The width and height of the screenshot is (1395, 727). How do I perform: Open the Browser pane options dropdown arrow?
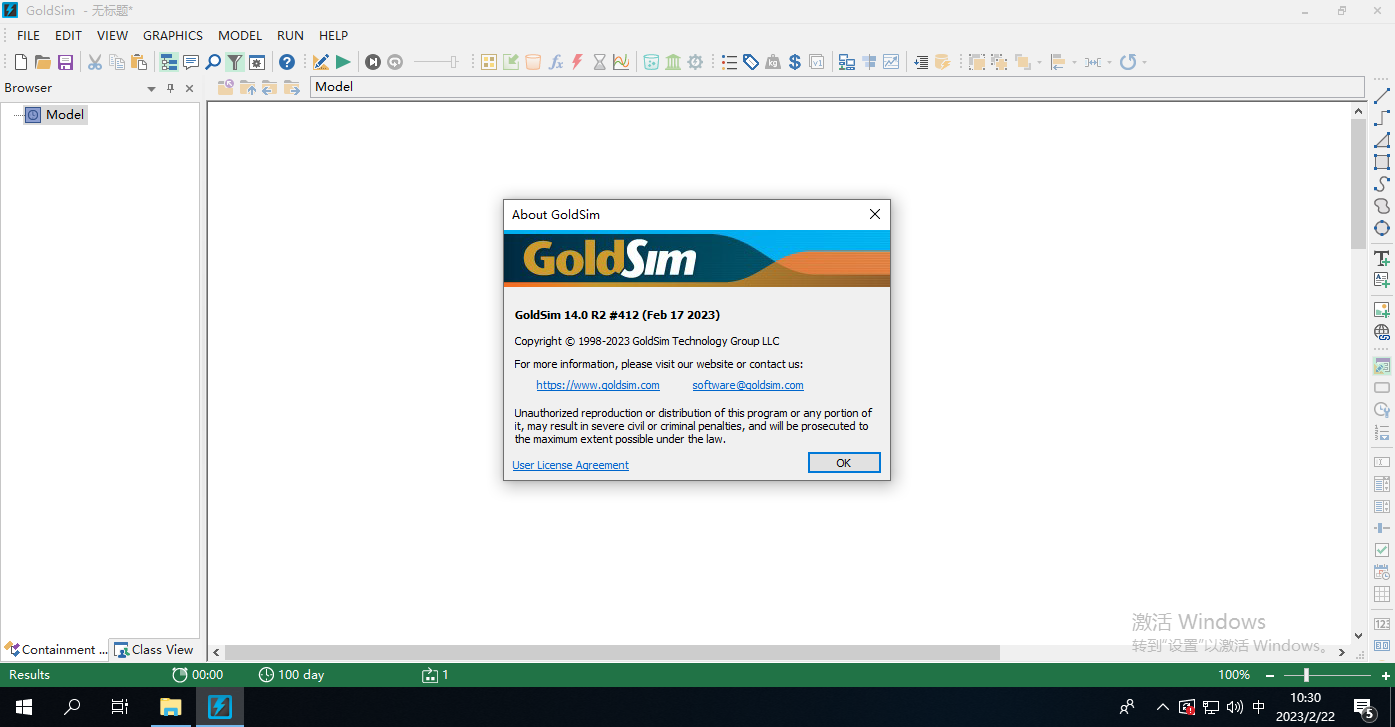click(152, 88)
